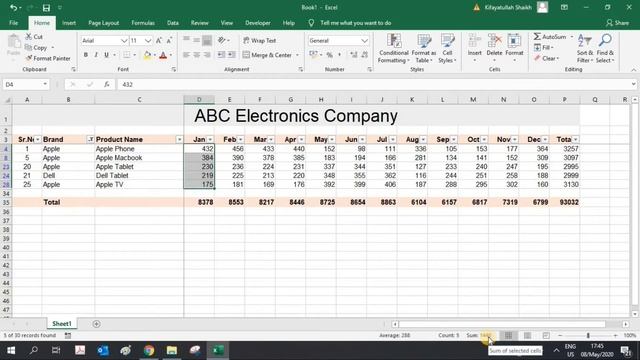Switch to Page Layout tab
The height and width of the screenshot is (360, 640).
[x=104, y=23]
